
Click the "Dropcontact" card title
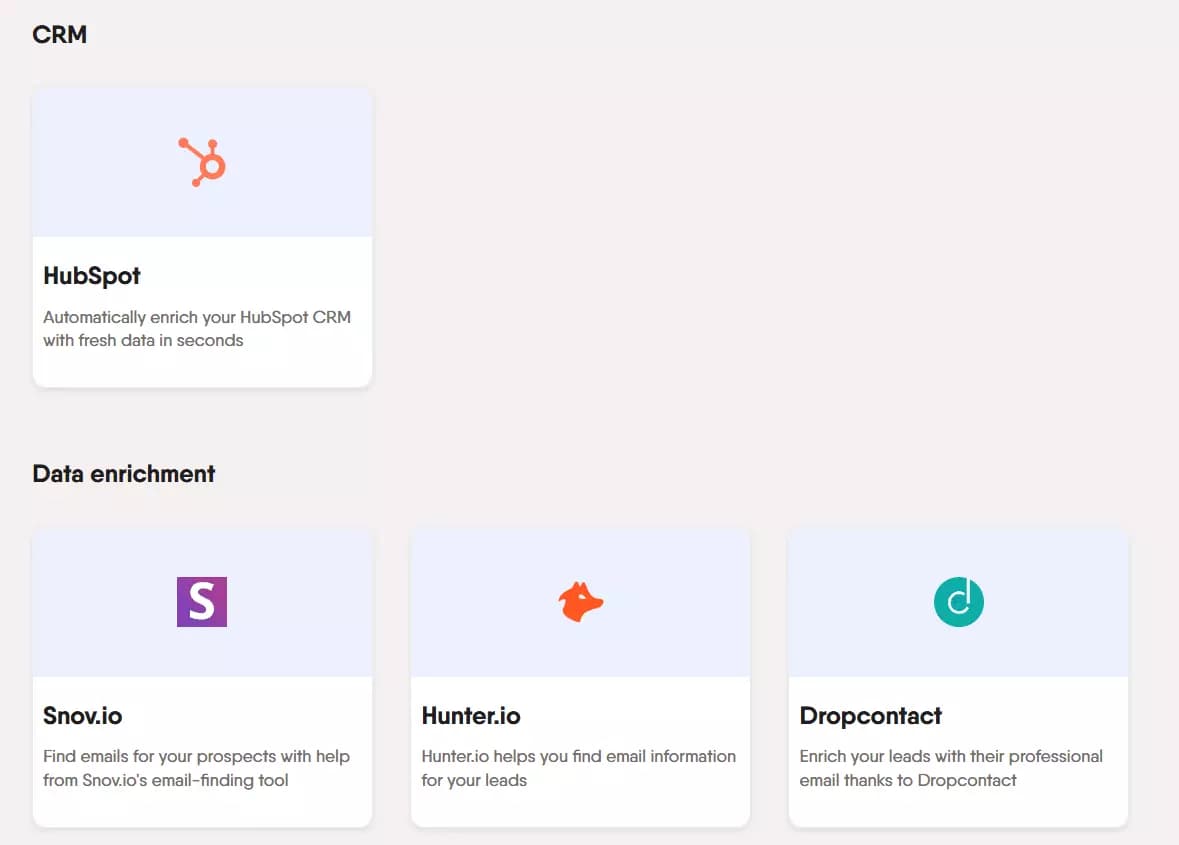(x=870, y=716)
